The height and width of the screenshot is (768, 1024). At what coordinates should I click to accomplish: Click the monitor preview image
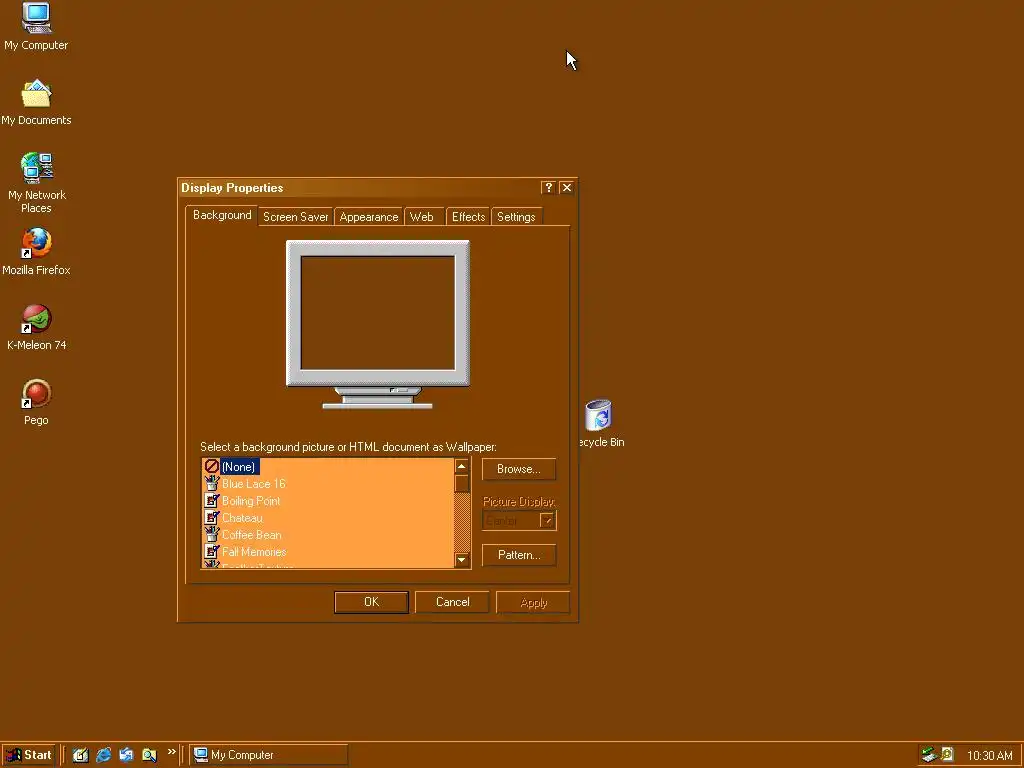pyautogui.click(x=377, y=324)
